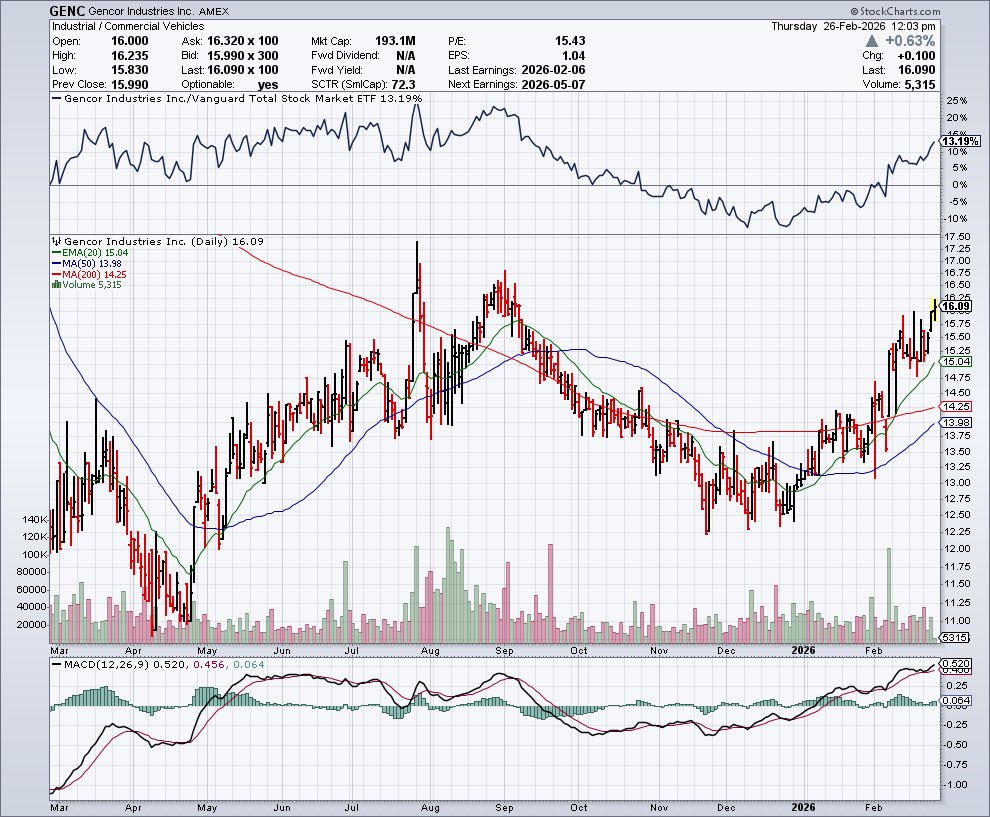Screen dimensions: 990x817
Task: Click the Optionable 'yes' value
Action: pyautogui.click(x=268, y=85)
